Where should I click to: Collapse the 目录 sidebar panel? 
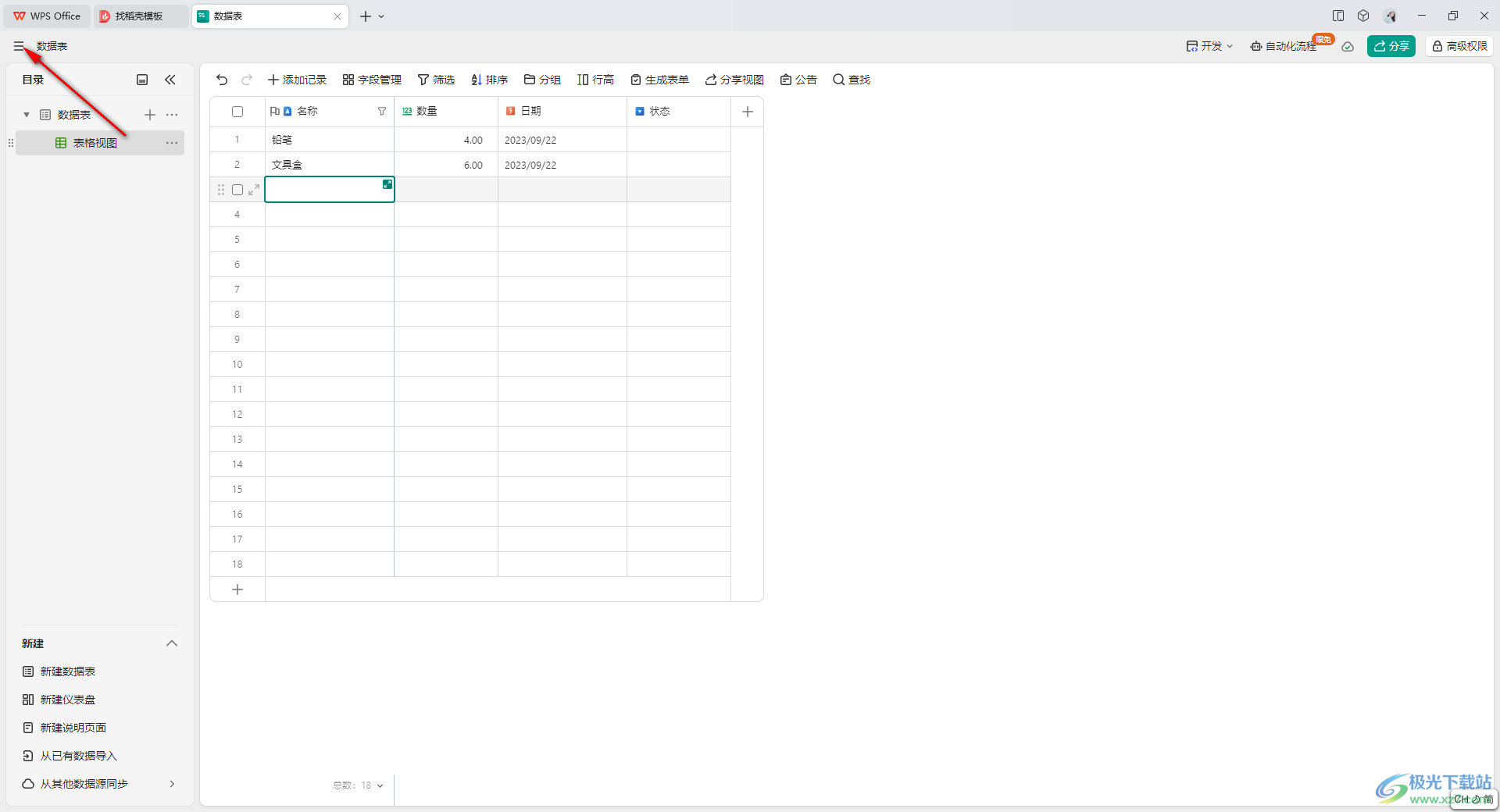pyautogui.click(x=170, y=80)
